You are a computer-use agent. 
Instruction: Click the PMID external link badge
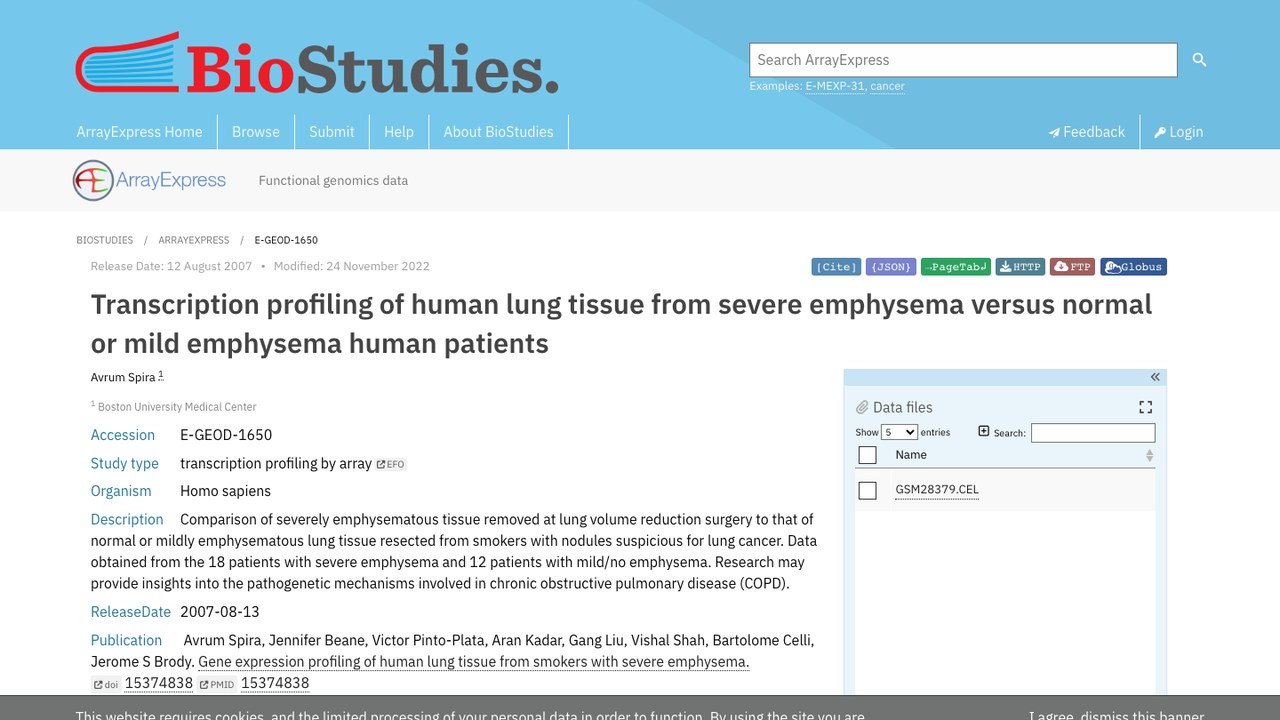[x=217, y=684]
